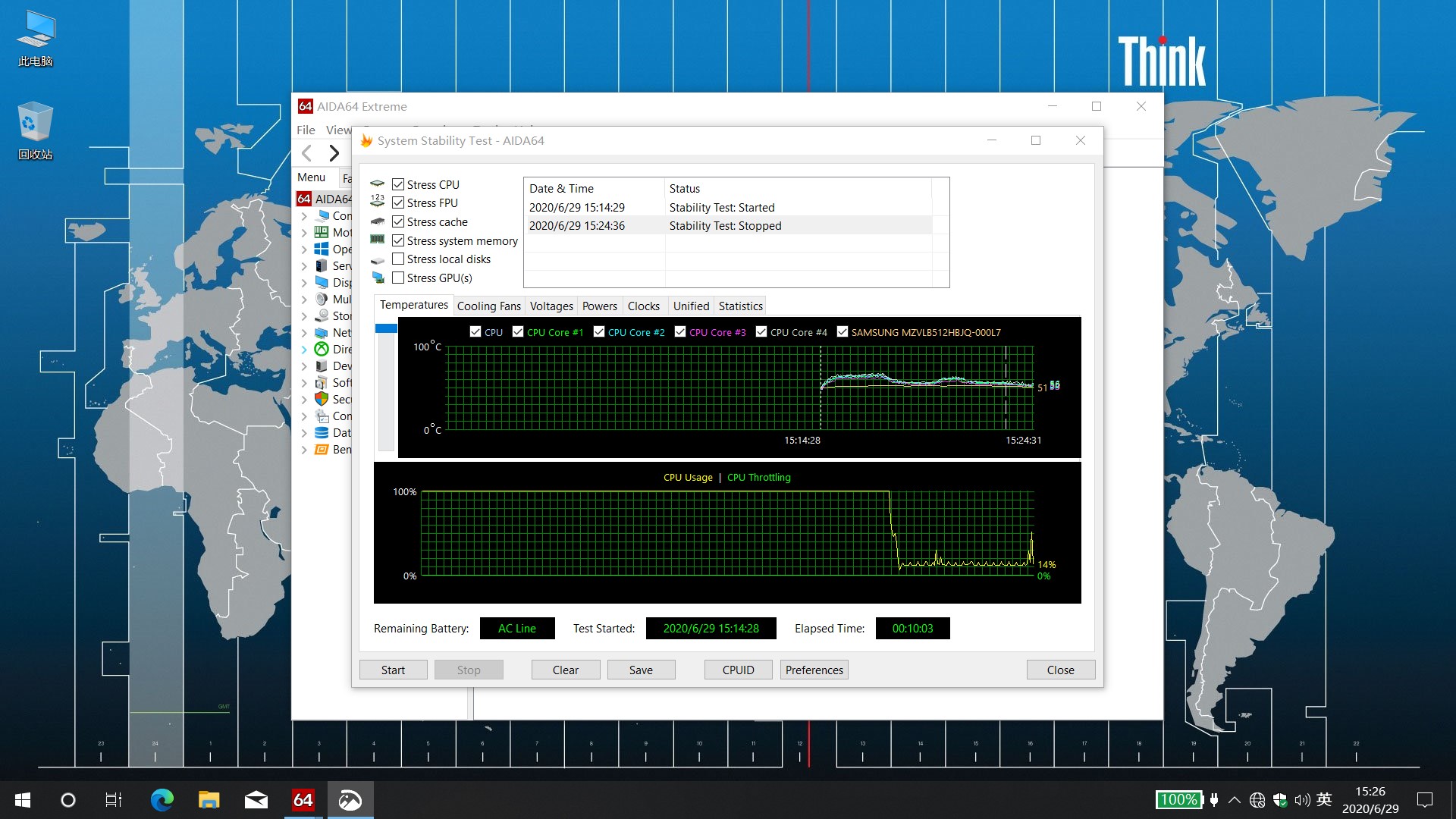Screen dimensions: 1456x819
Task: Enable Stress local disks
Action: (x=398, y=259)
